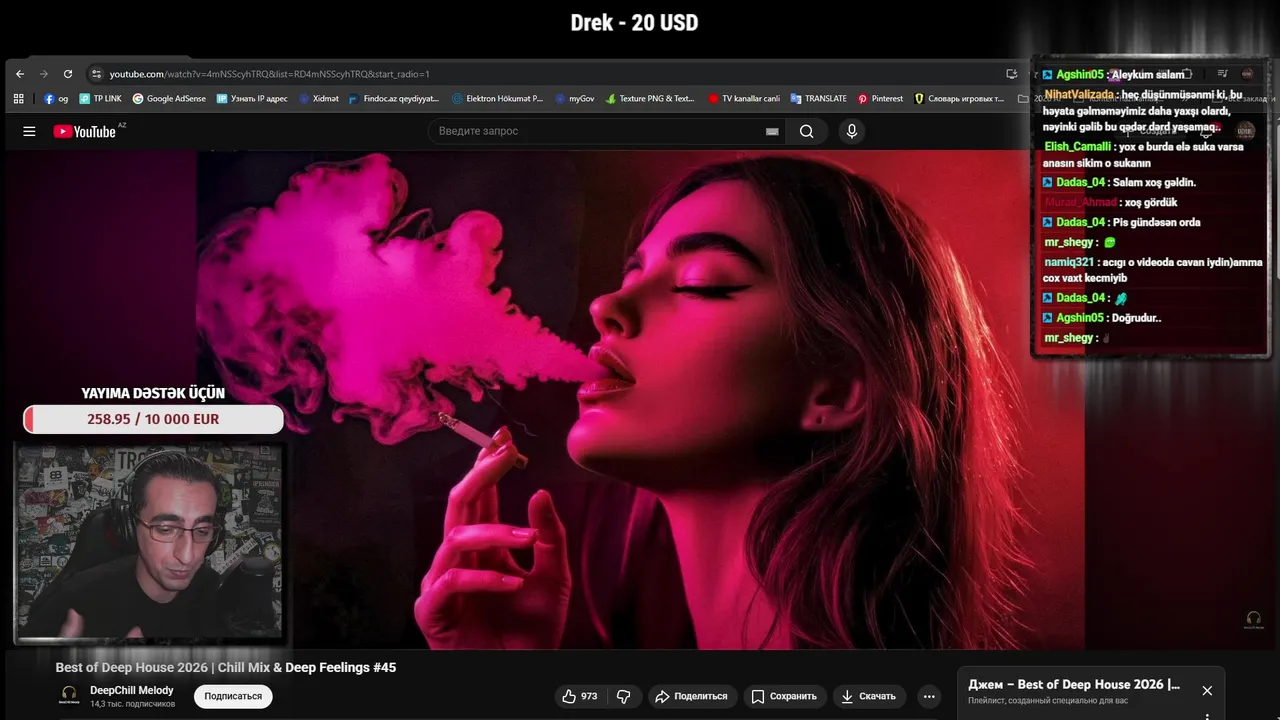
Task: Open the Узнать IP адрес bookmark
Action: (x=252, y=99)
